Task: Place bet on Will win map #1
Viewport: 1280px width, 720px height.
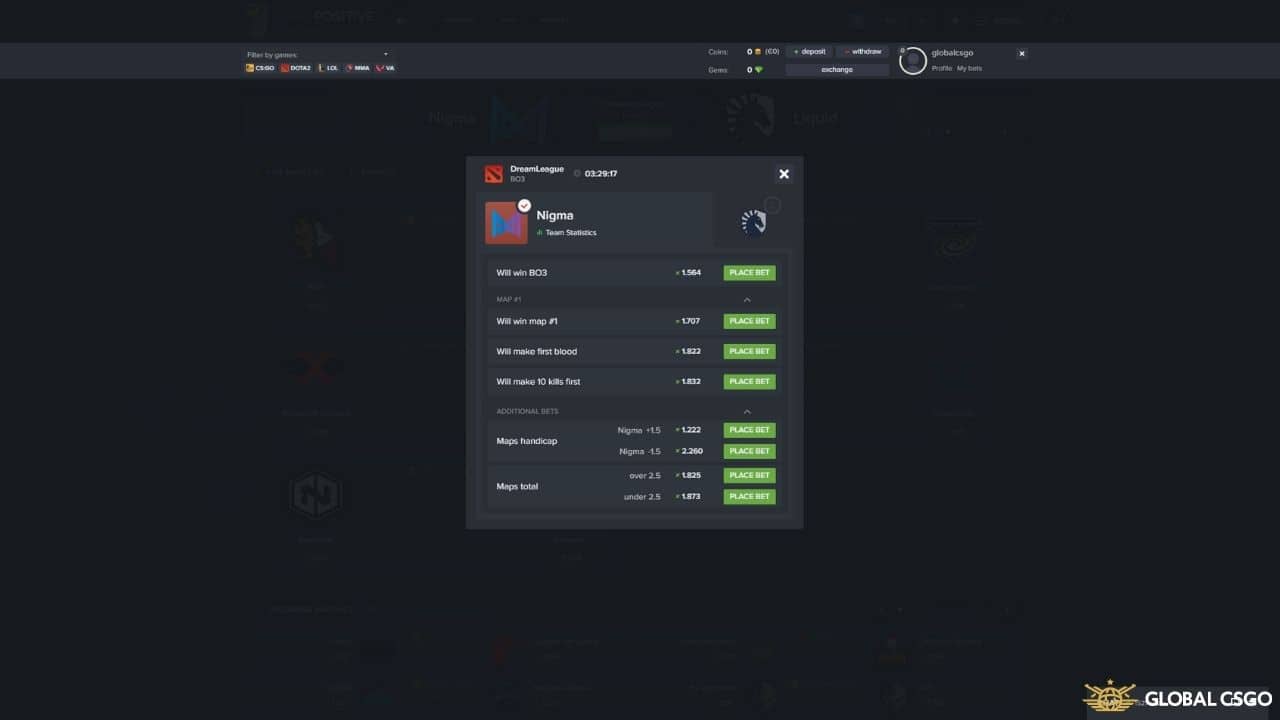Action: coord(749,321)
